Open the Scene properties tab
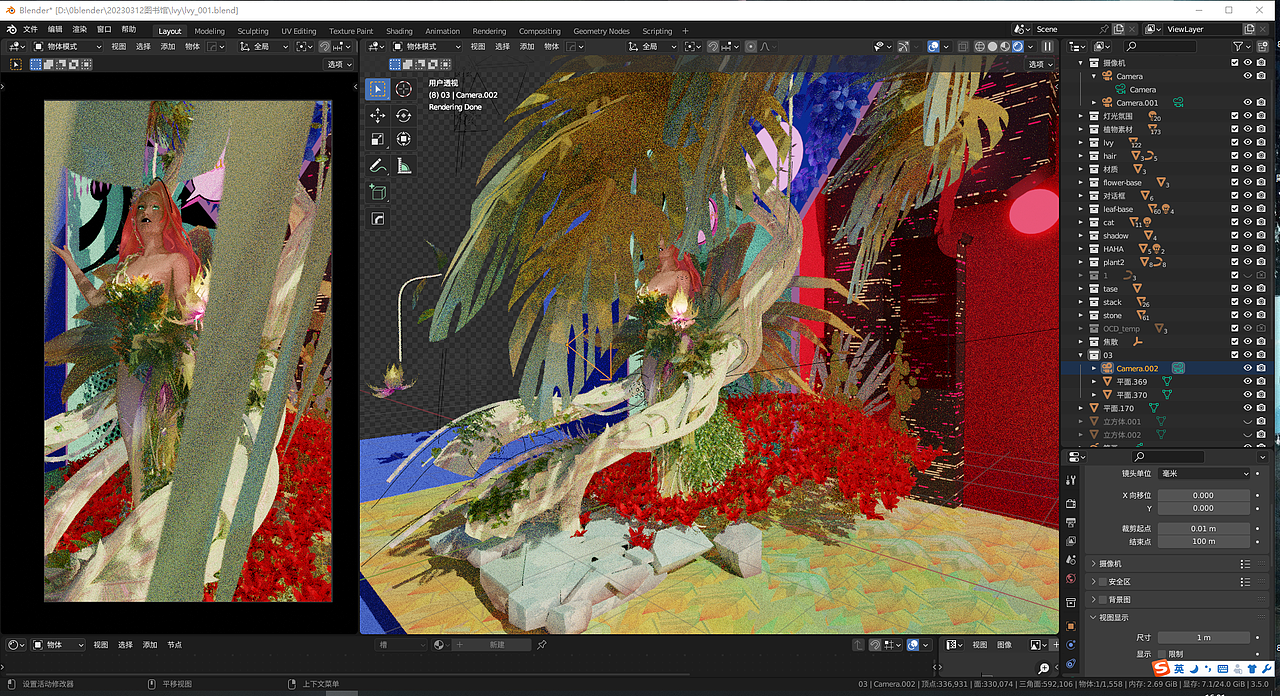Viewport: 1280px width, 696px height. click(1071, 560)
